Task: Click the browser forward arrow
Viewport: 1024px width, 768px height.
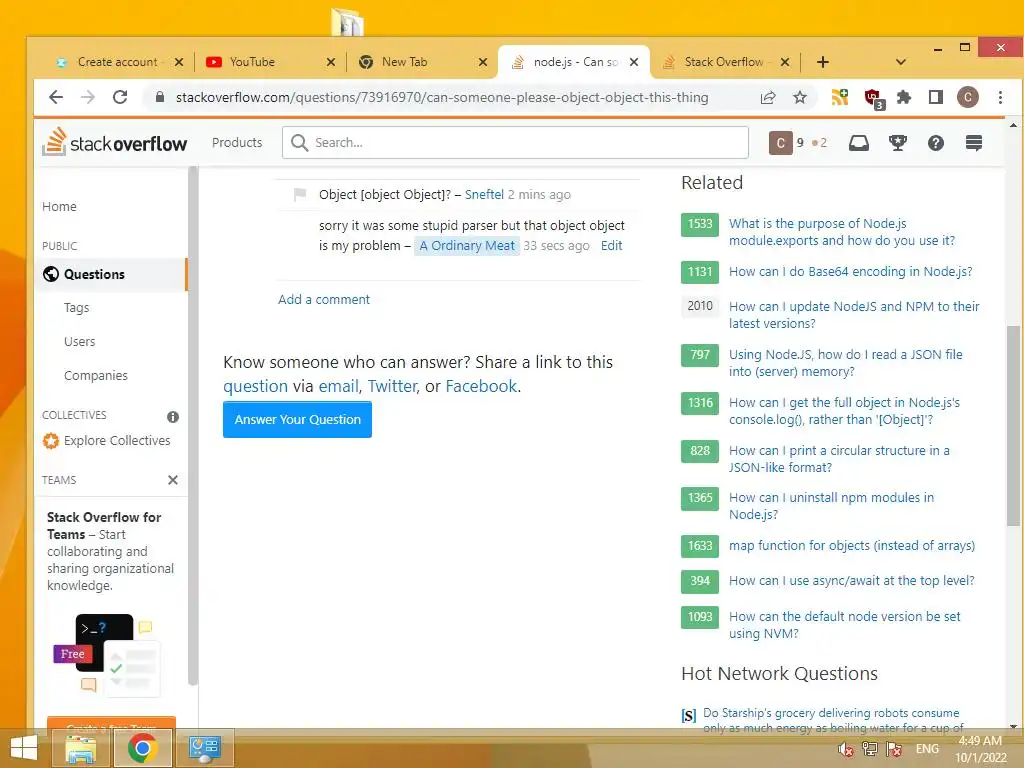Action: [88, 97]
